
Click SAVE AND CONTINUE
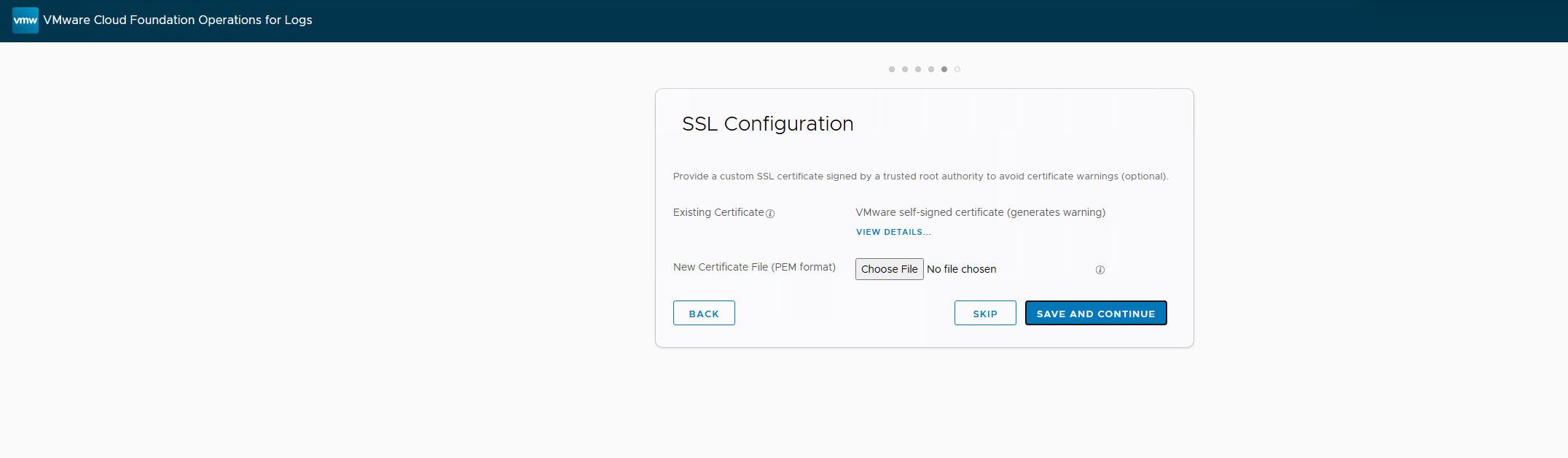pos(1096,313)
